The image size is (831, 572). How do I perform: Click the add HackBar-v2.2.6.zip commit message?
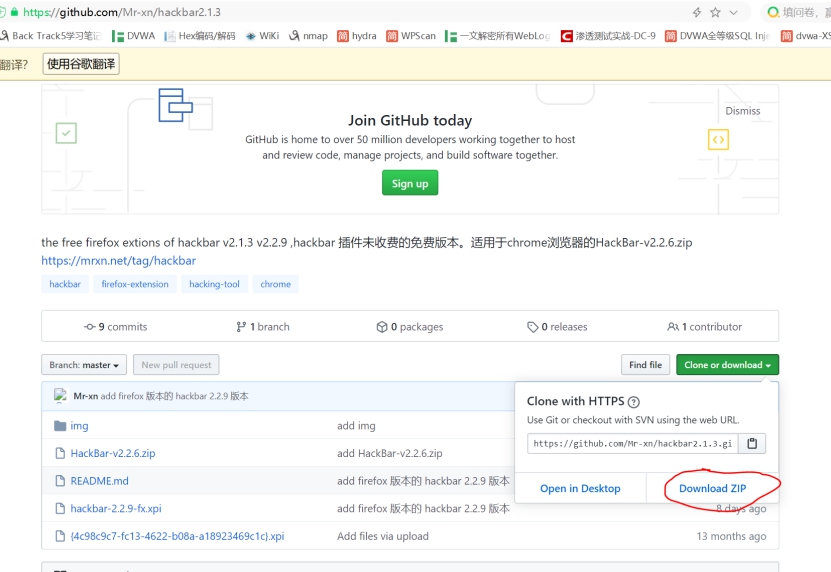[x=390, y=453]
